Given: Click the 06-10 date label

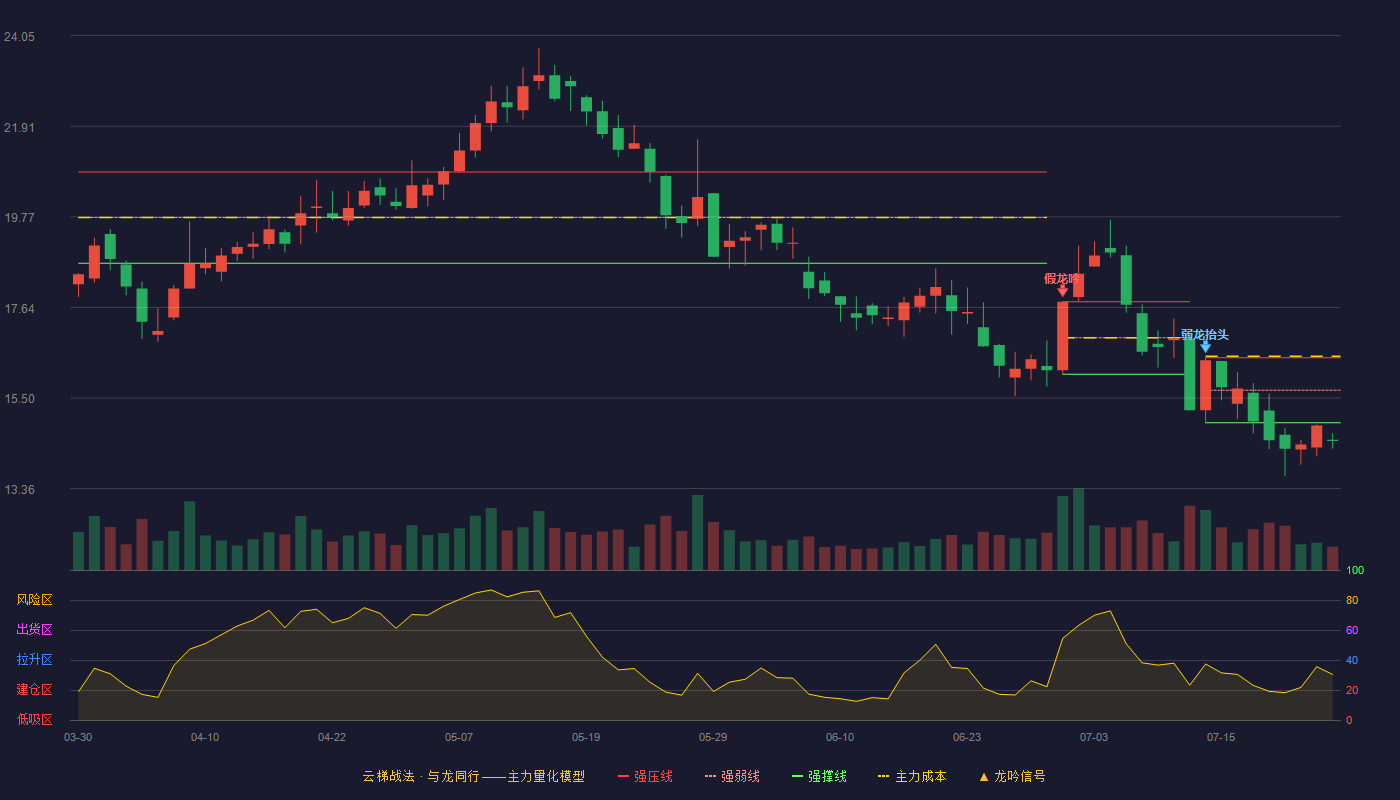Looking at the screenshot, I should [x=840, y=737].
